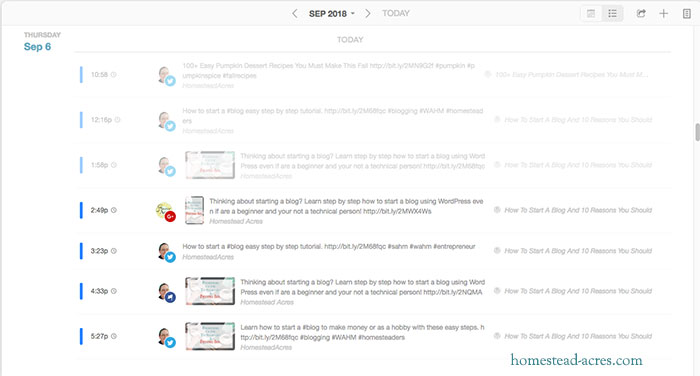The width and height of the screenshot is (700, 376).
Task: Go to the previous month with the left chevron
Action: point(294,13)
